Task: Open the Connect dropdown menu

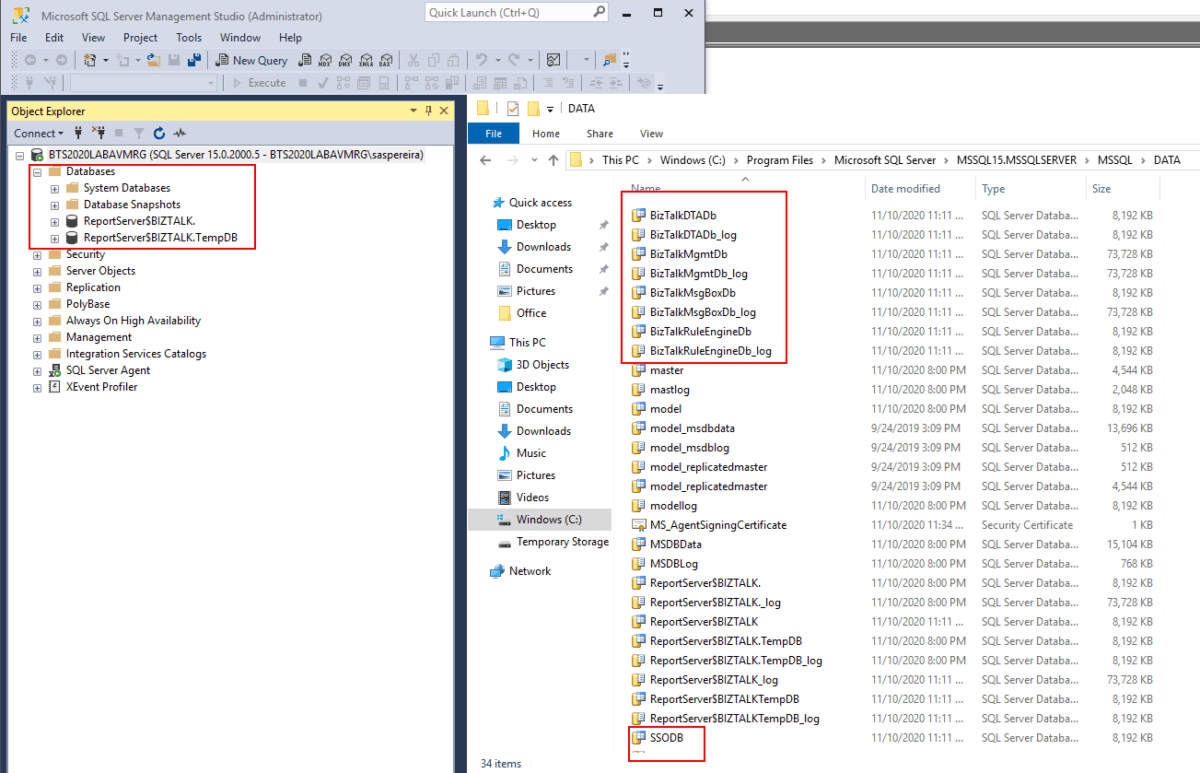Action: tap(38, 133)
